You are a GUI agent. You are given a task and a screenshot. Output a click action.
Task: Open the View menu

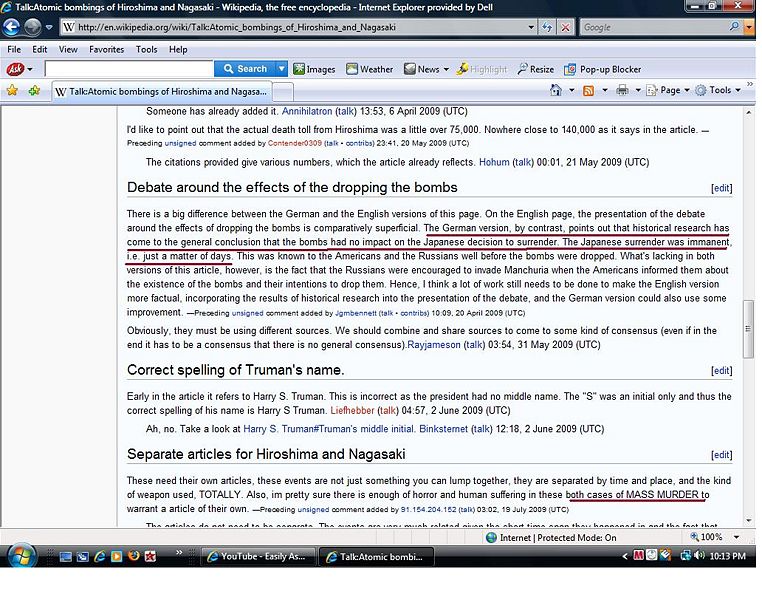68,50
